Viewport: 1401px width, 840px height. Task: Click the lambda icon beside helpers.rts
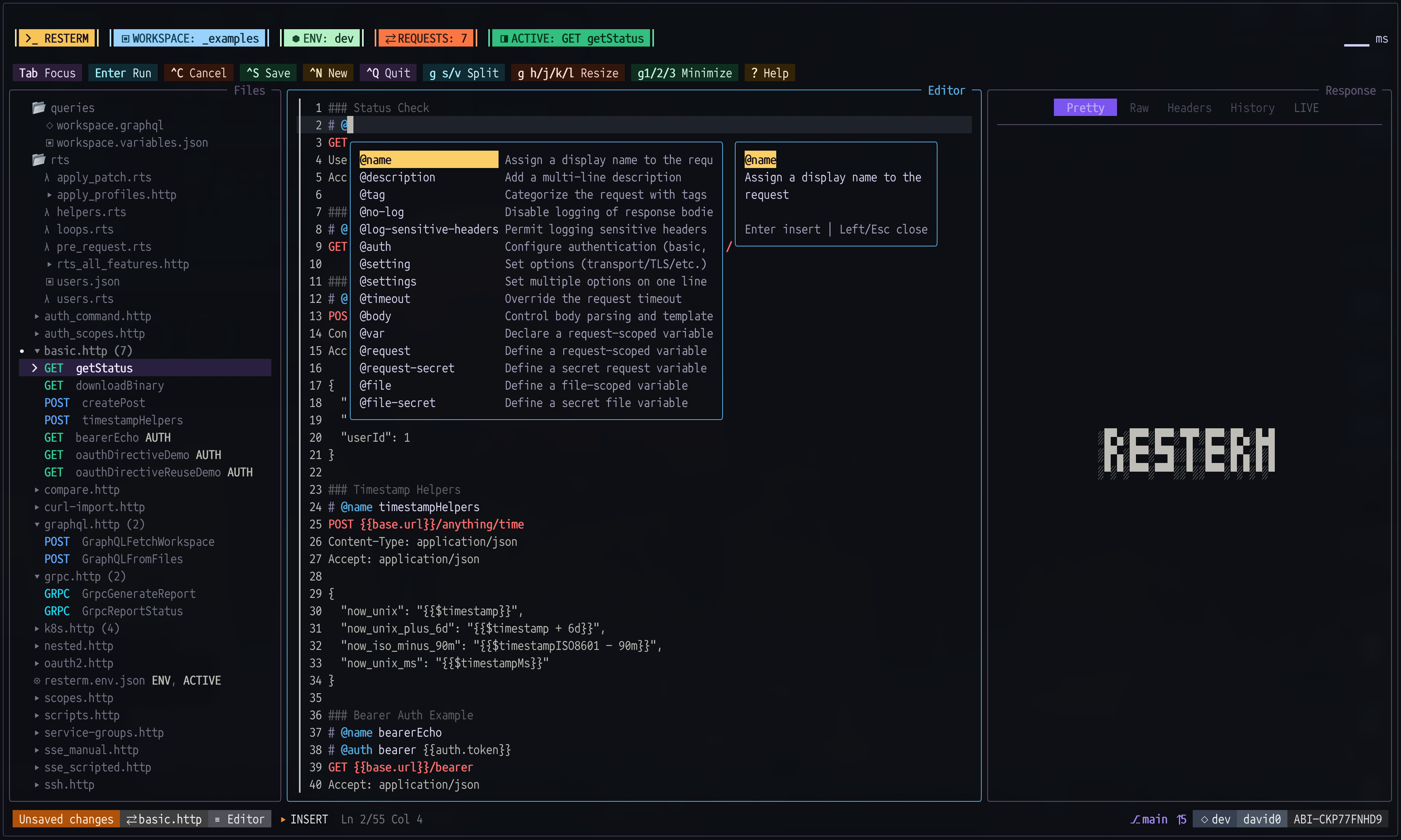47,212
